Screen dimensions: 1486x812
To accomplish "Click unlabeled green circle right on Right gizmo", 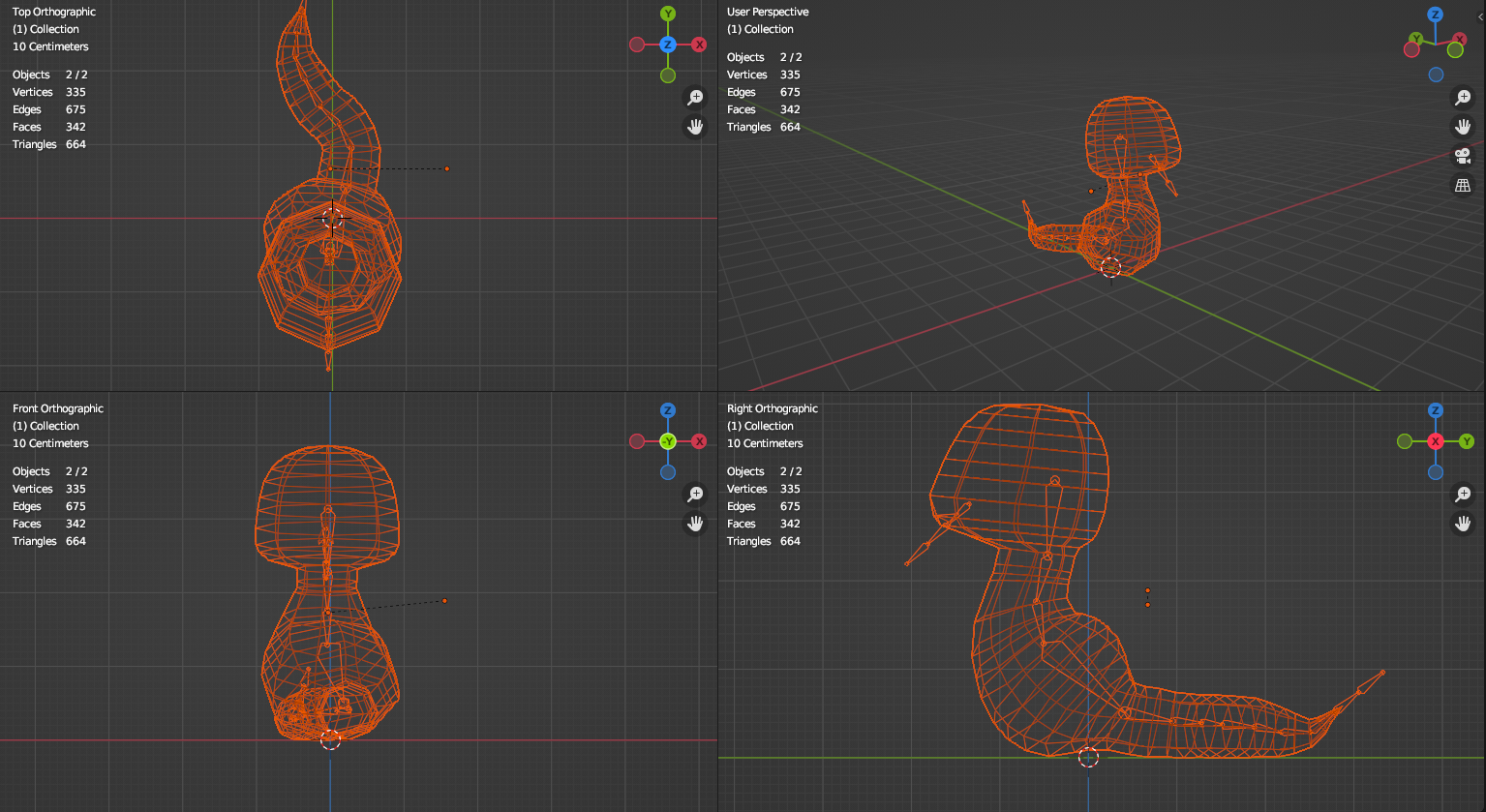I will click(x=1467, y=441).
